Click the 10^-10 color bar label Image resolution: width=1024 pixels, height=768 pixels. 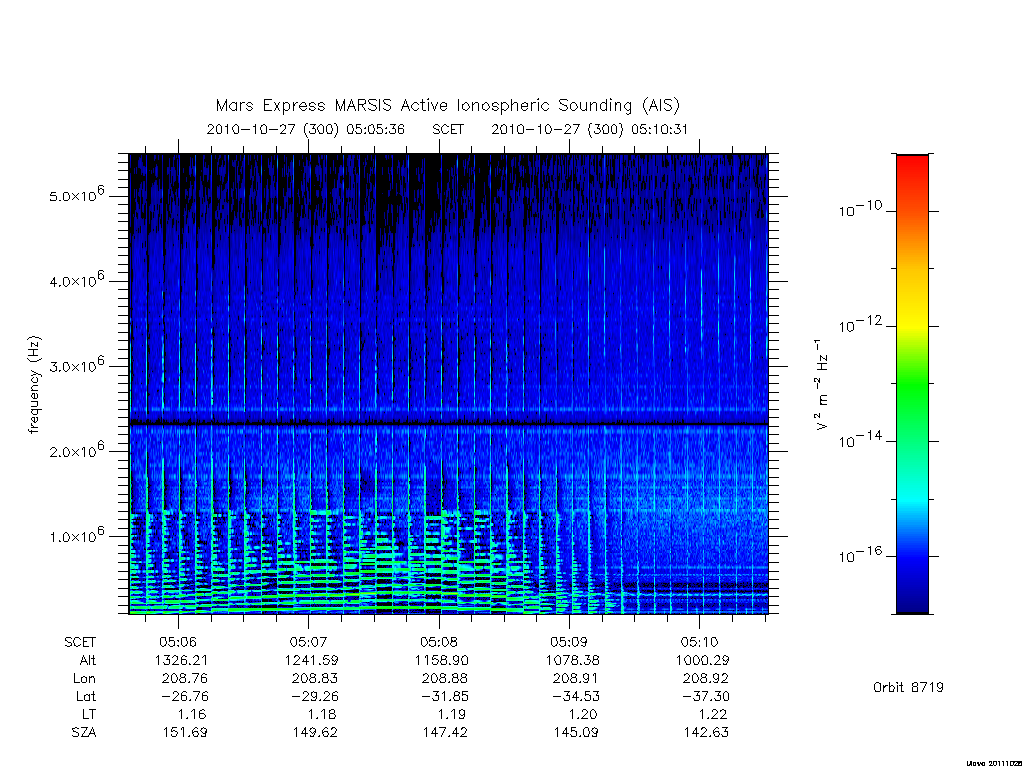pyautogui.click(x=860, y=209)
